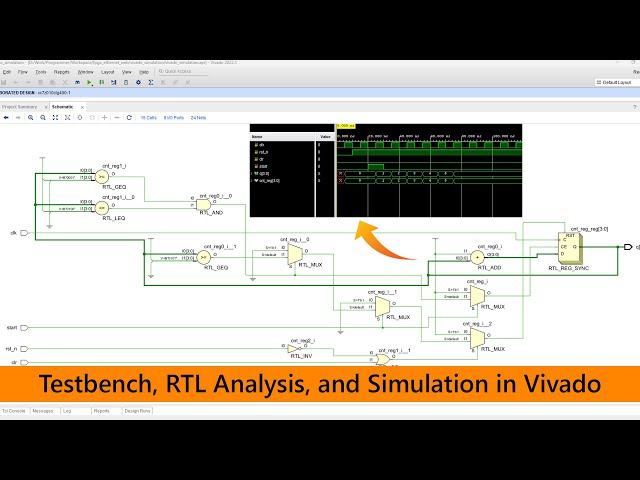Image resolution: width=640 pixels, height=480 pixels.
Task: Click the 16 Cells link
Action: pos(149,118)
